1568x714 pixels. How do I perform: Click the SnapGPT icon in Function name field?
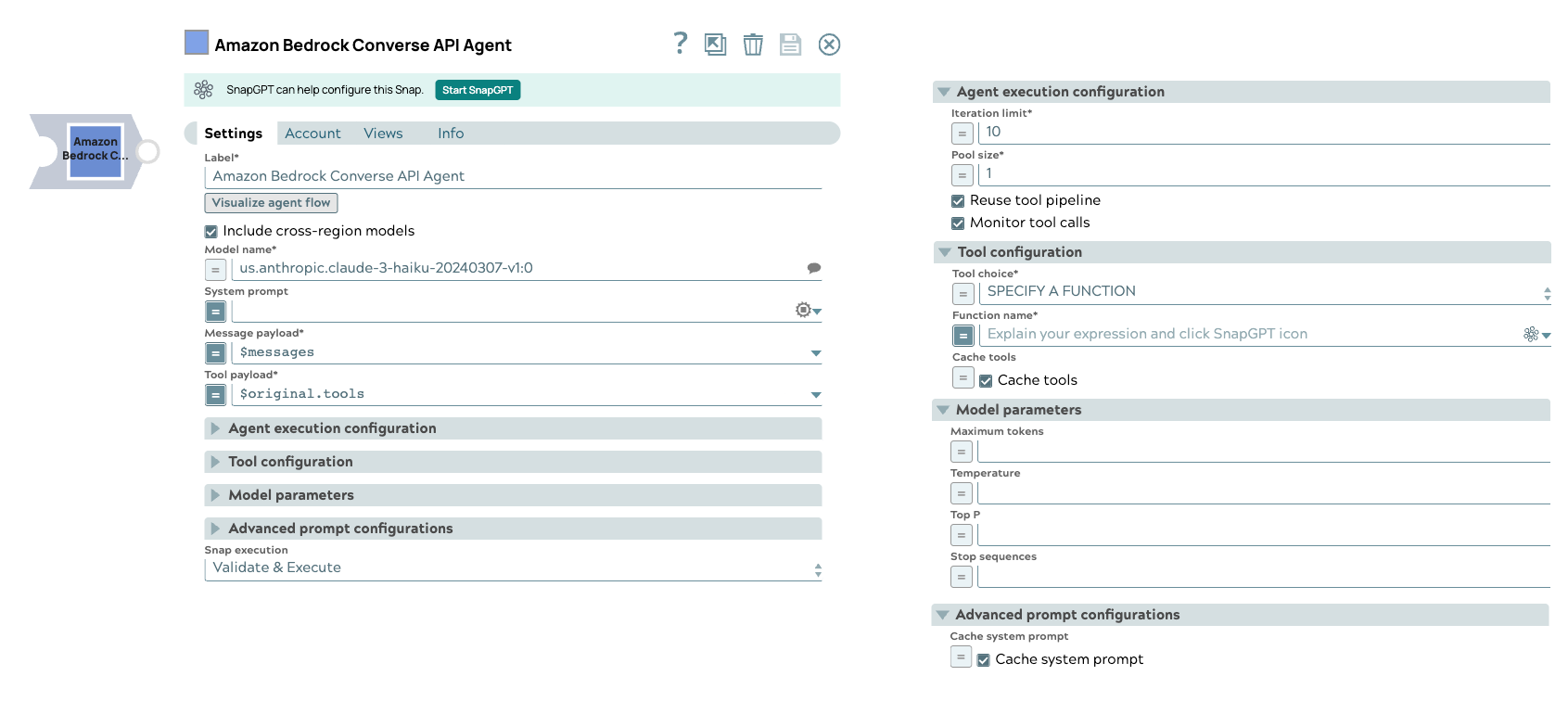[x=1530, y=333]
